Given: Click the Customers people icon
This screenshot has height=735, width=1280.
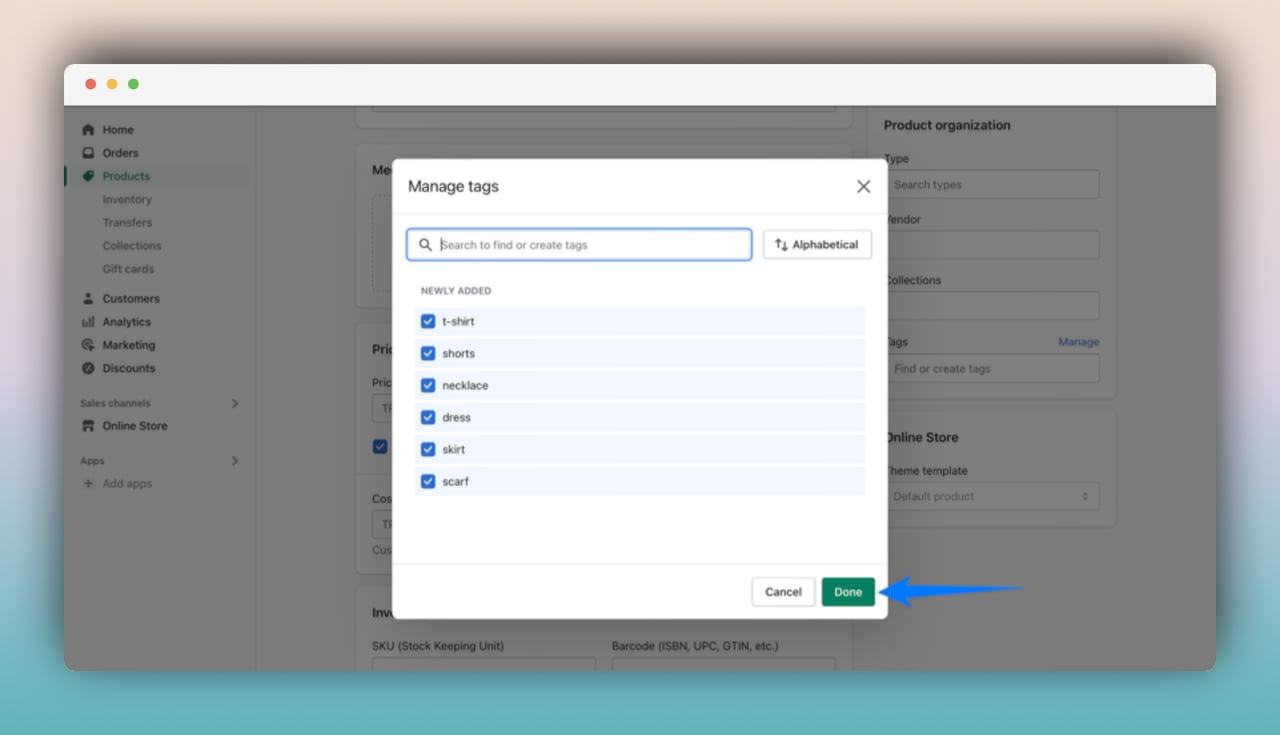Looking at the screenshot, I should pos(89,298).
